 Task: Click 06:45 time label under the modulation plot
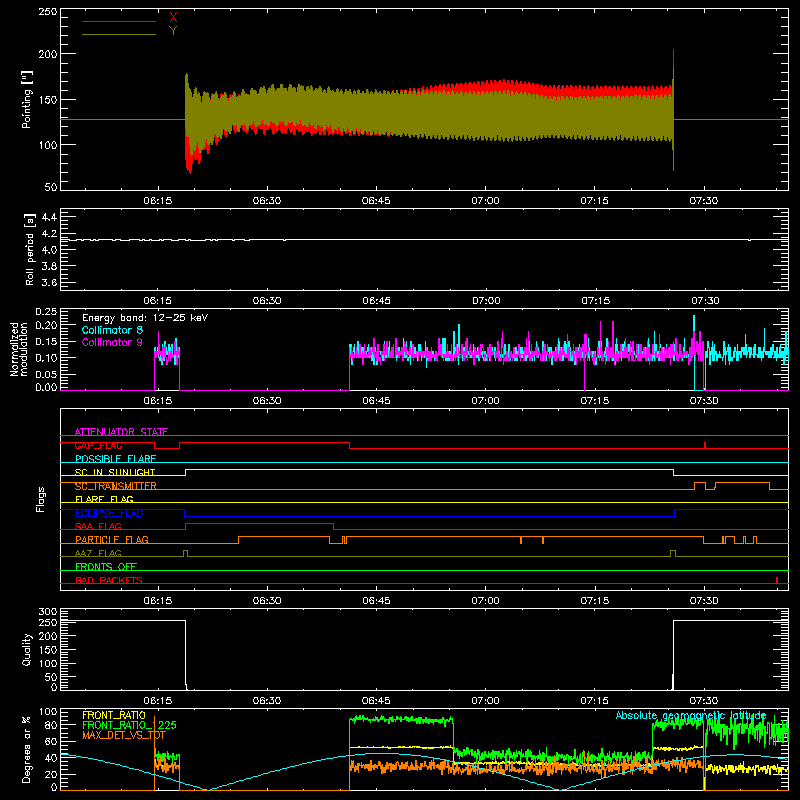tap(376, 401)
